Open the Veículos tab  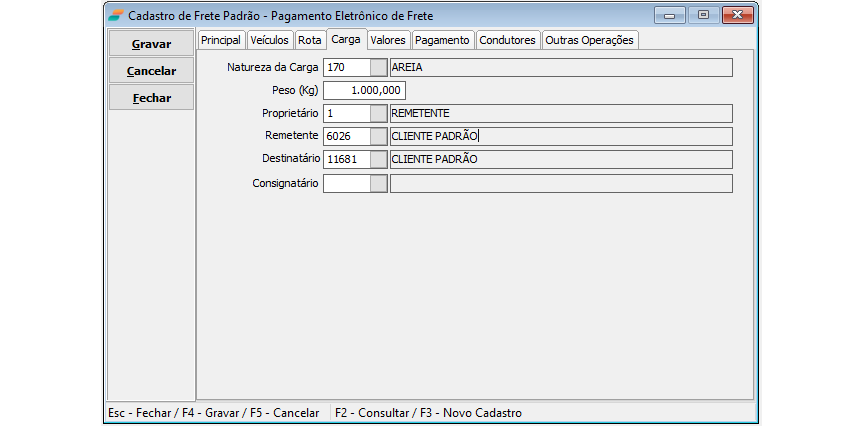coord(270,40)
